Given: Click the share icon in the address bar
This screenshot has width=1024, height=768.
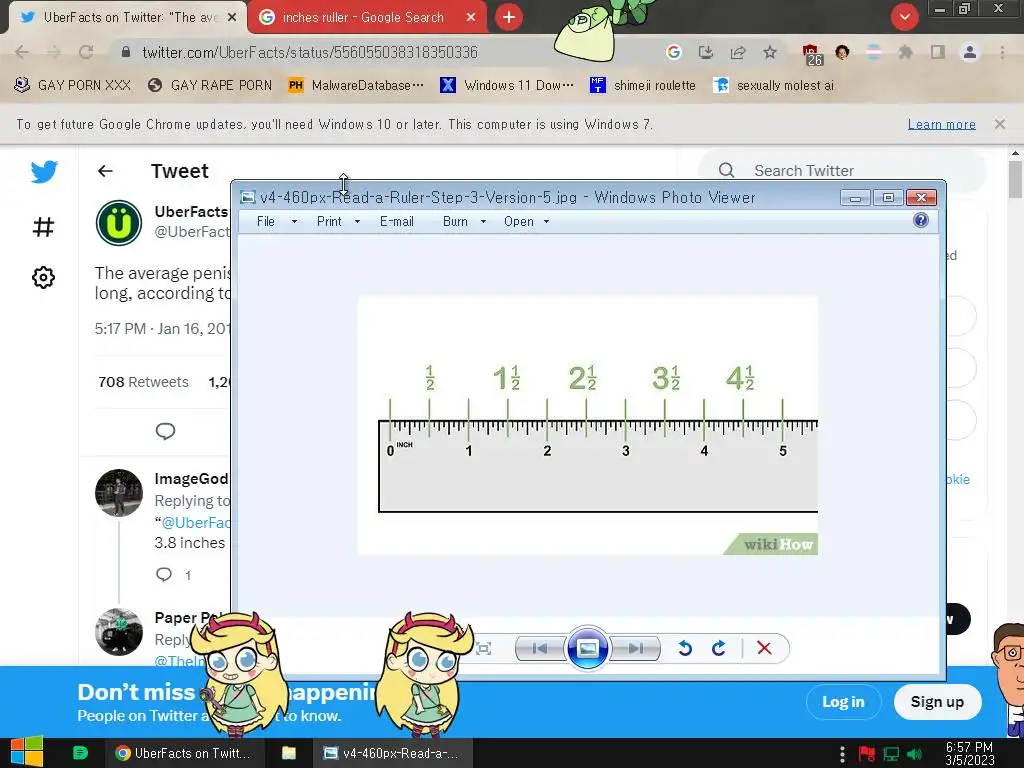Looking at the screenshot, I should [x=738, y=52].
